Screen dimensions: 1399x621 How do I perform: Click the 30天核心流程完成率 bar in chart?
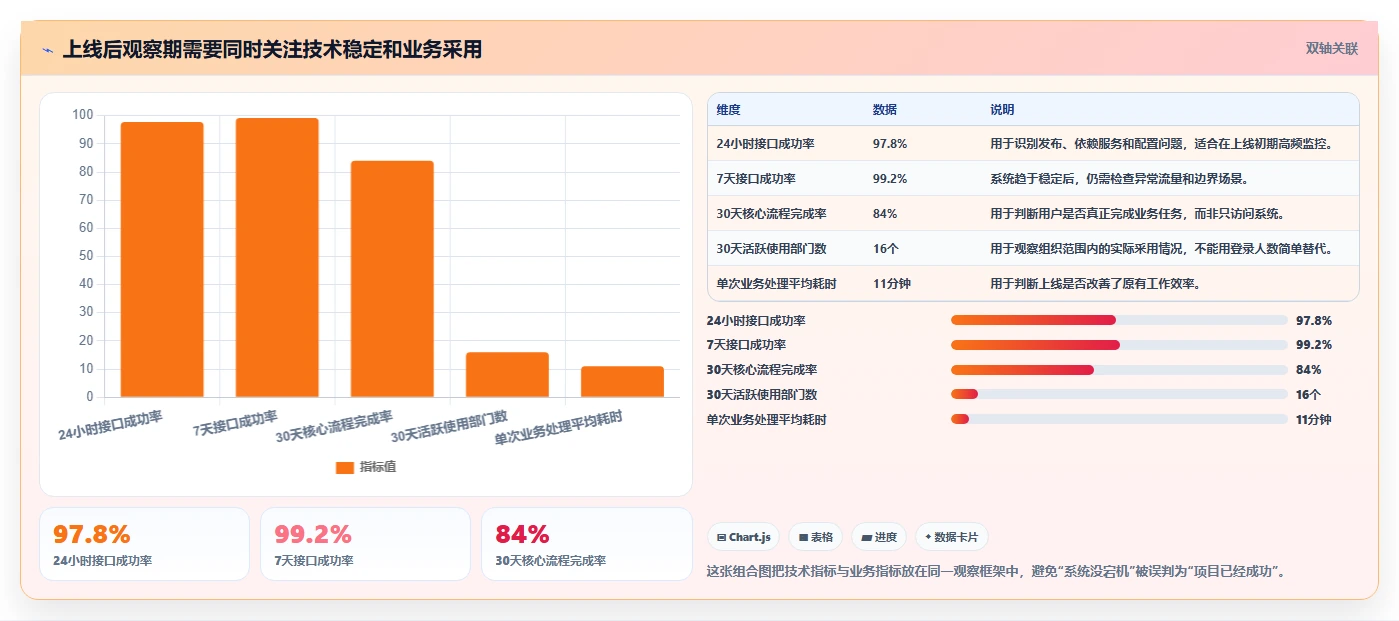click(392, 279)
